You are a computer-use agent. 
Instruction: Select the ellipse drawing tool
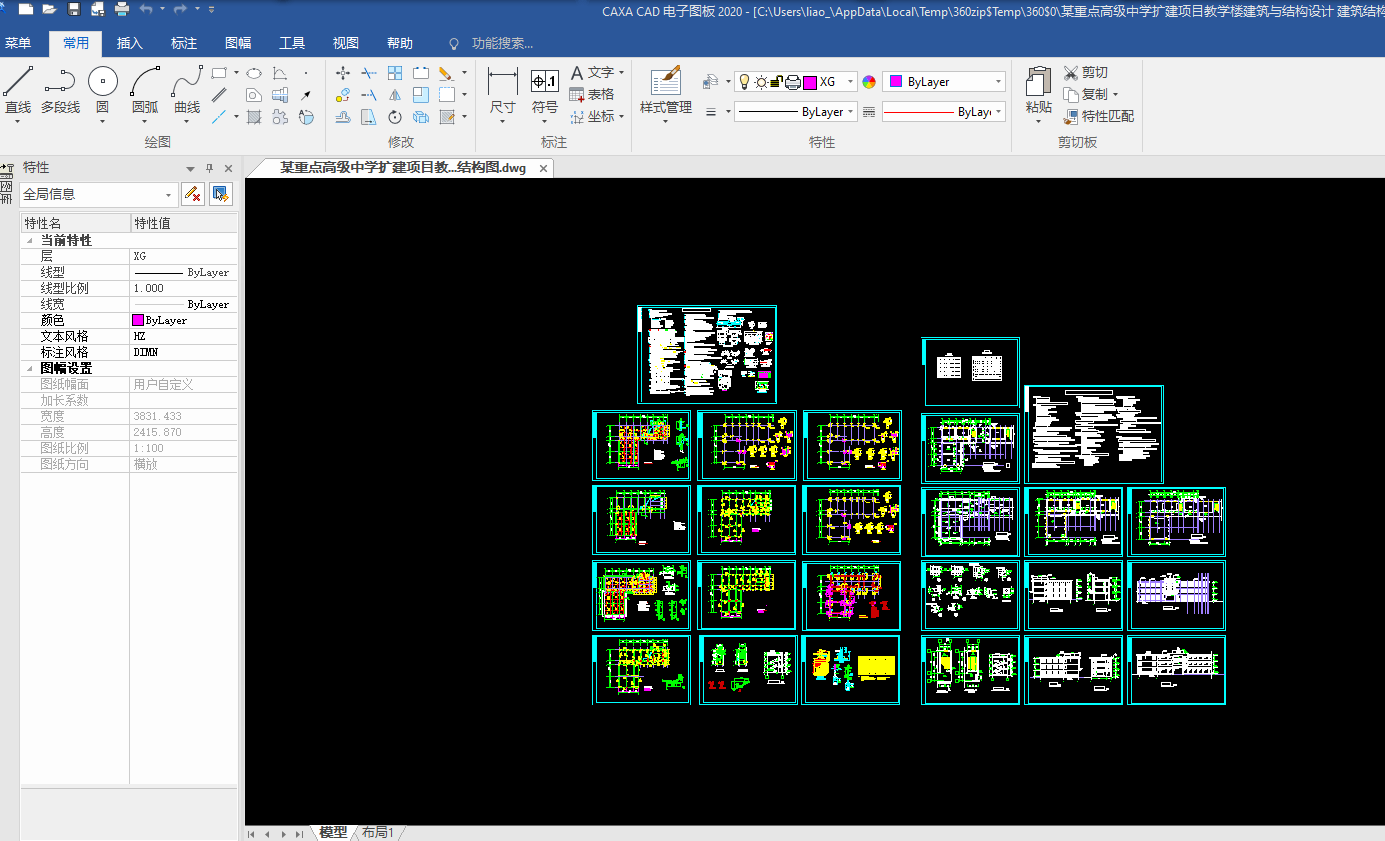[254, 73]
